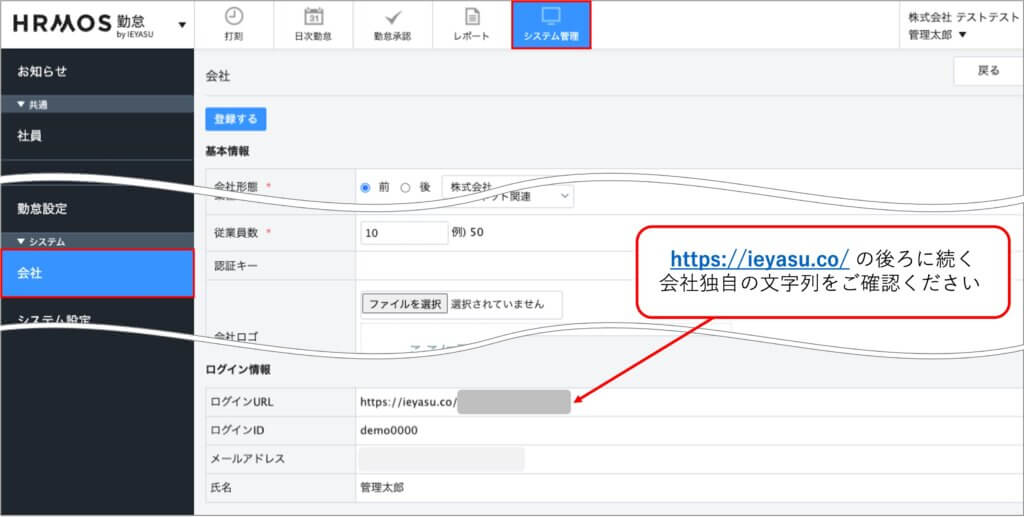Select 社員 in the sidebar
This screenshot has width=1024, height=517.
pyautogui.click(x=30, y=136)
